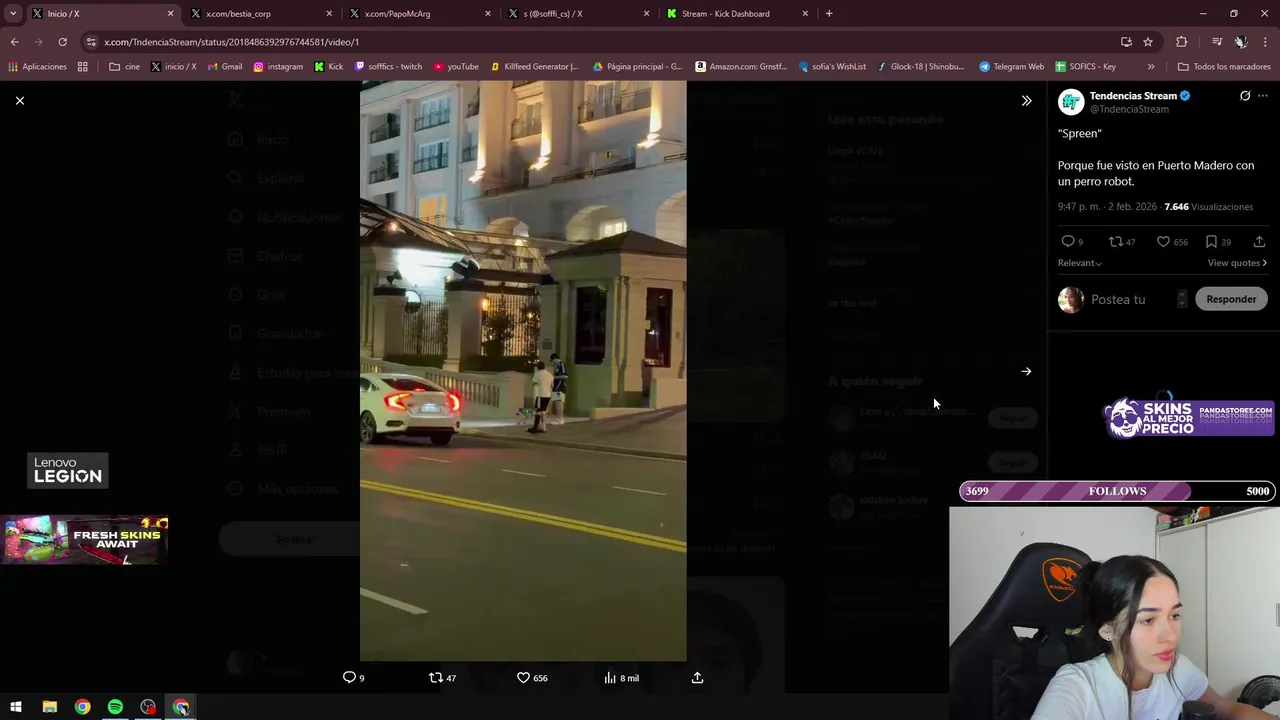Click the tweet timestamp 9:47 p. m.
Screen dimensions: 1280x720
(1107, 207)
